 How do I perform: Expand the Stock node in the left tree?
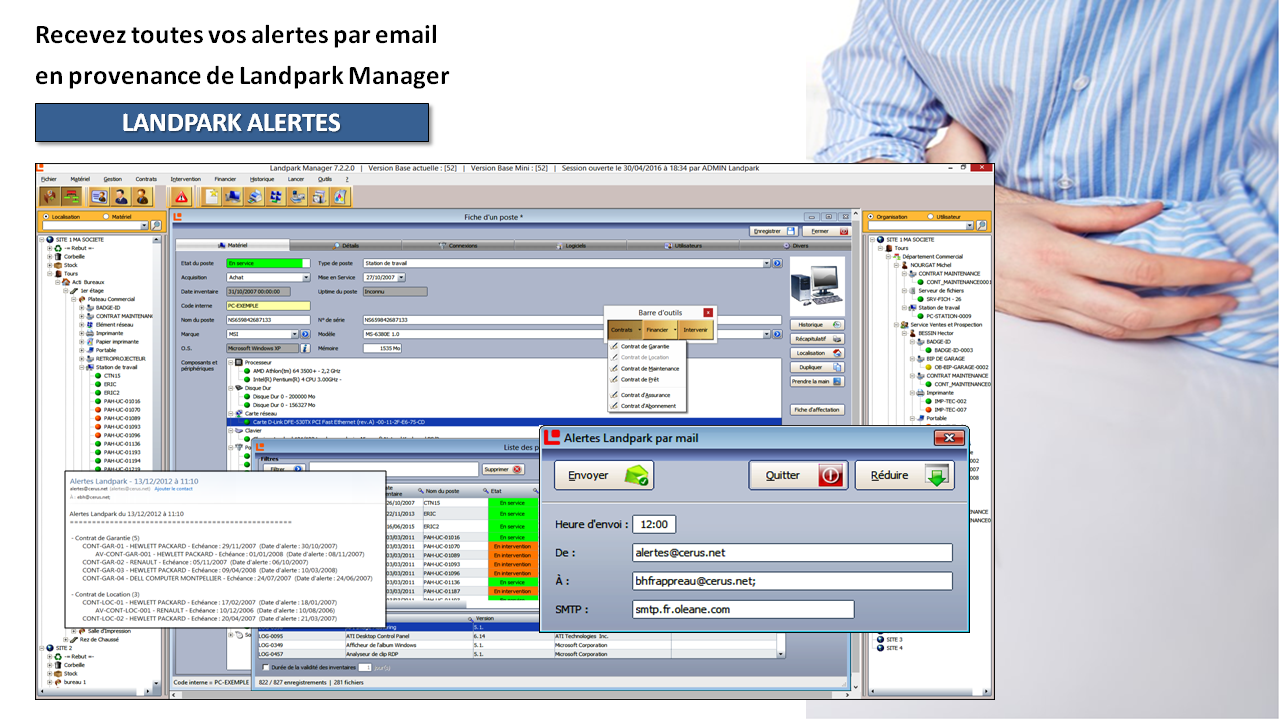50,265
